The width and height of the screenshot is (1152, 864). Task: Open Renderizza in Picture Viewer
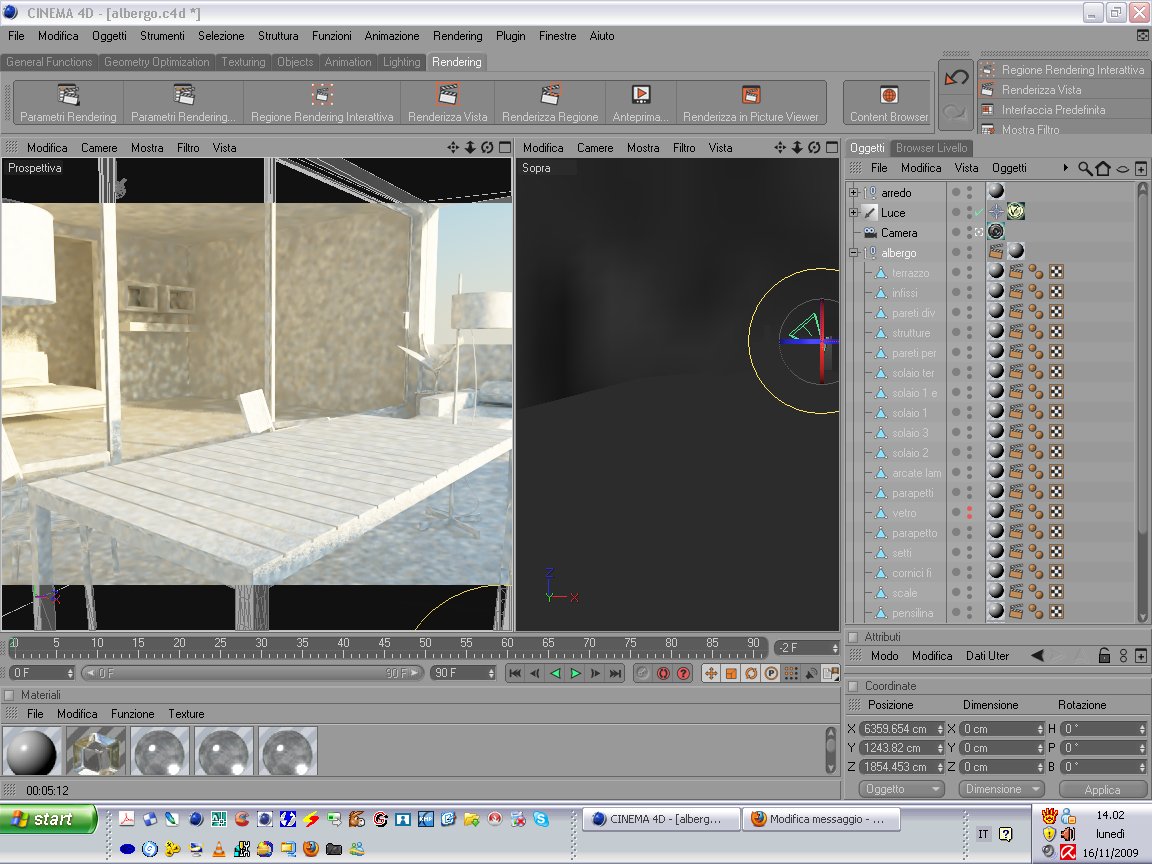coord(751,95)
